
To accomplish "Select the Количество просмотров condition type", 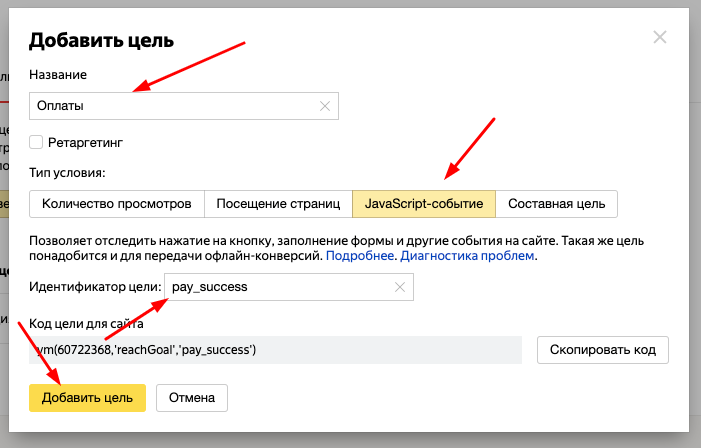I will pyautogui.click(x=116, y=203).
